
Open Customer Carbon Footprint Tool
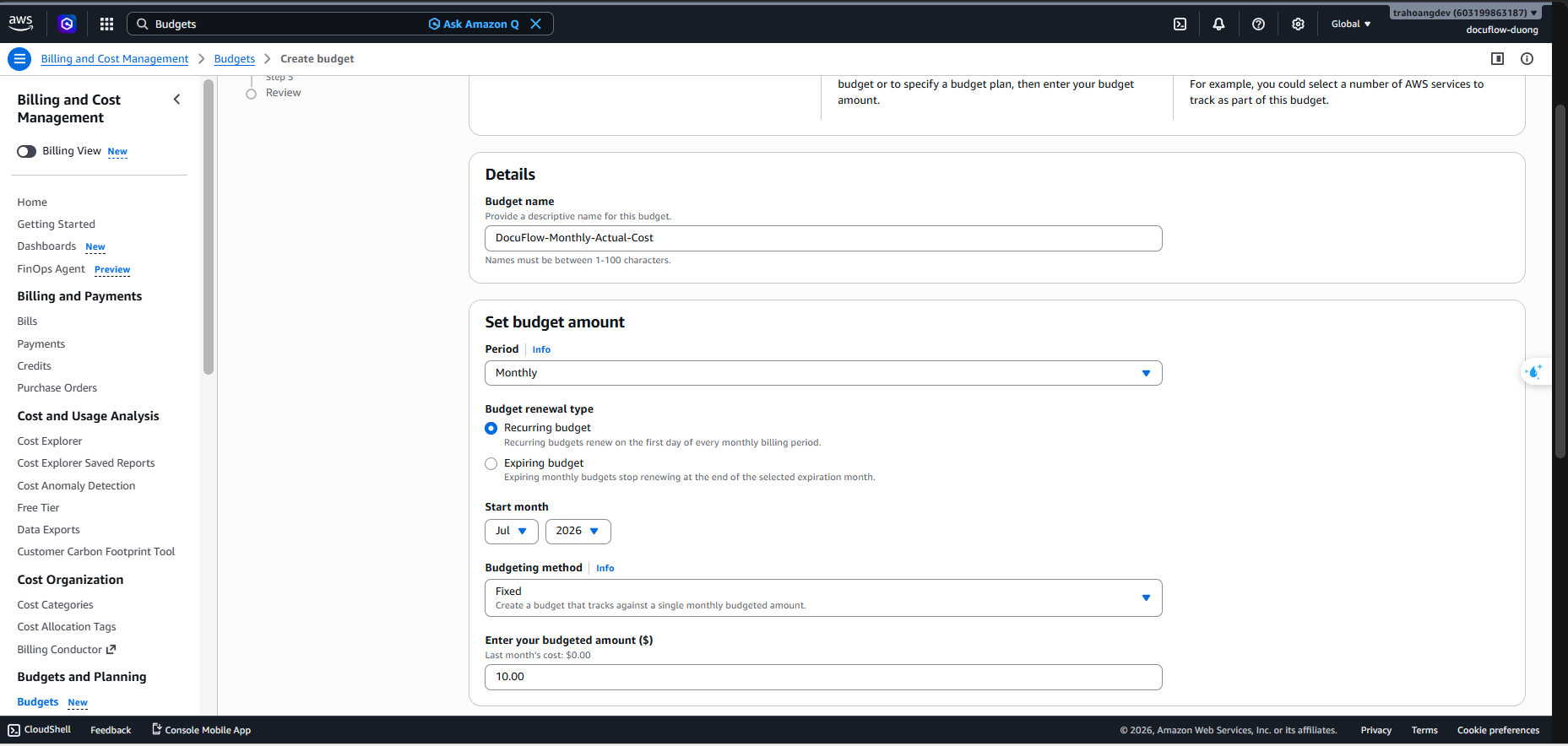pyautogui.click(x=96, y=552)
